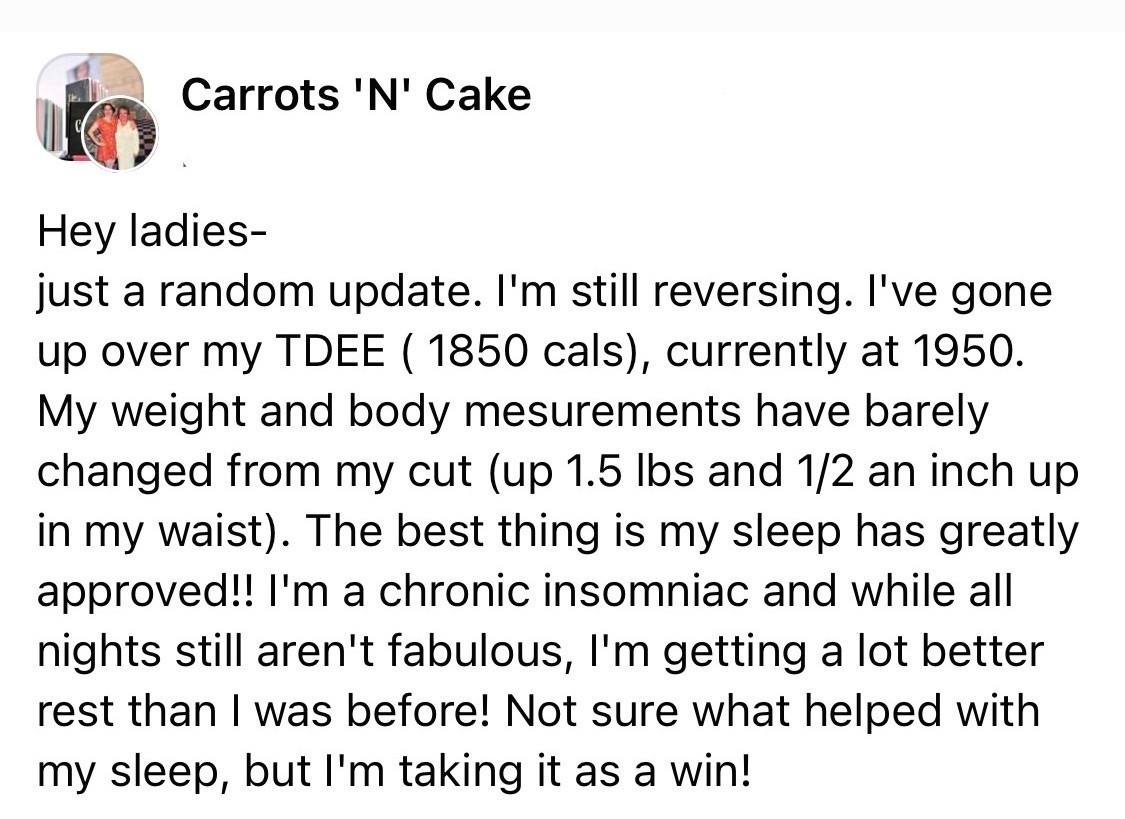This screenshot has height=819, width=1125.
Task: Click 'currently at 1950' text
Action: pyautogui.click(x=839, y=352)
